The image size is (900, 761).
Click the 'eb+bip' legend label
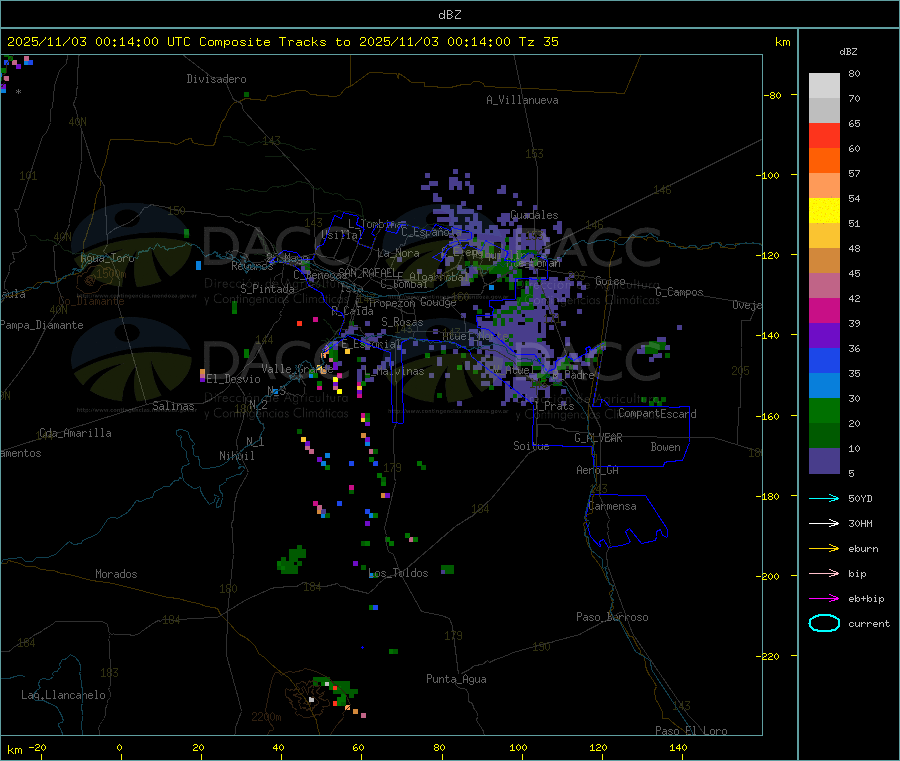(866, 599)
